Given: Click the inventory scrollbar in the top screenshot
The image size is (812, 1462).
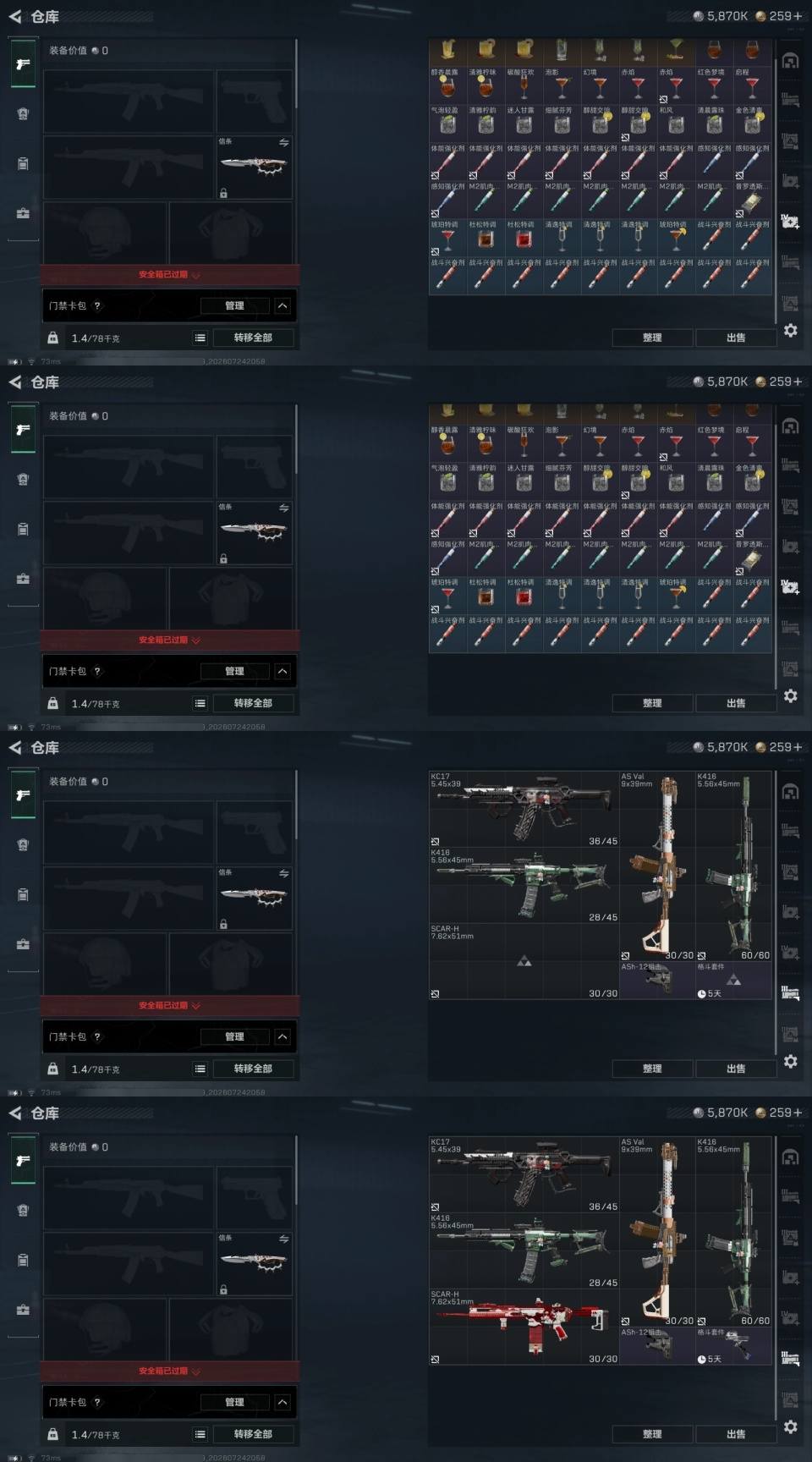Looking at the screenshot, I should coord(775,180).
